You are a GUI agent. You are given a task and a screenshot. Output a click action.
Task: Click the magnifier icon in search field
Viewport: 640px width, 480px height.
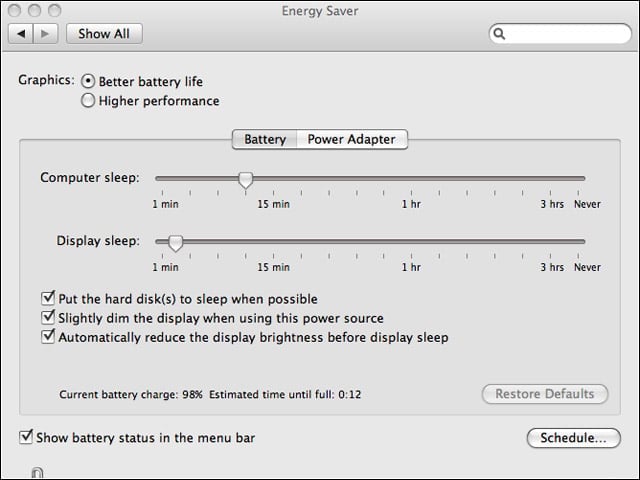click(x=499, y=34)
